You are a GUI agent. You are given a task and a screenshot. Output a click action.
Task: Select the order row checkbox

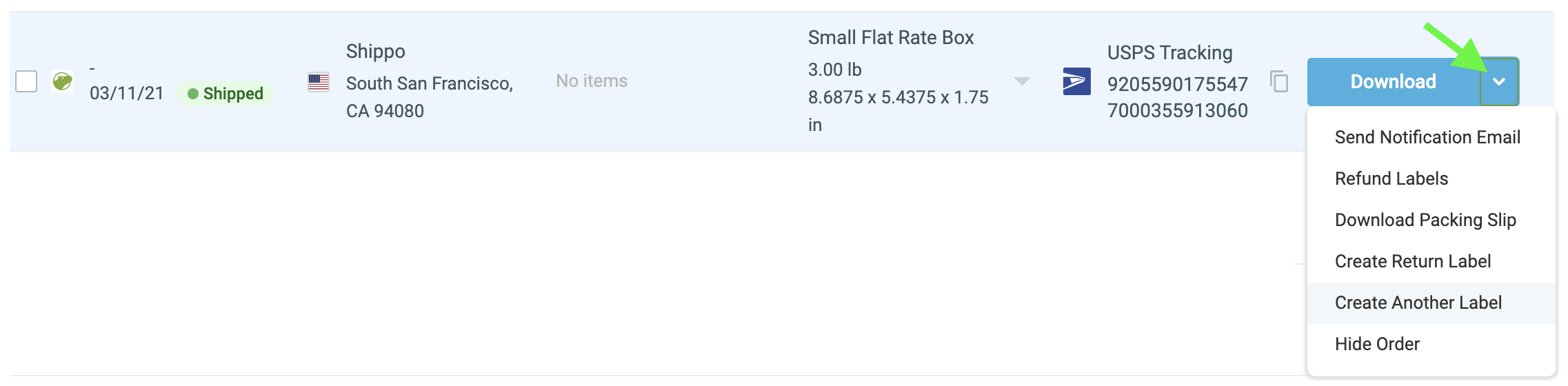pyautogui.click(x=26, y=81)
